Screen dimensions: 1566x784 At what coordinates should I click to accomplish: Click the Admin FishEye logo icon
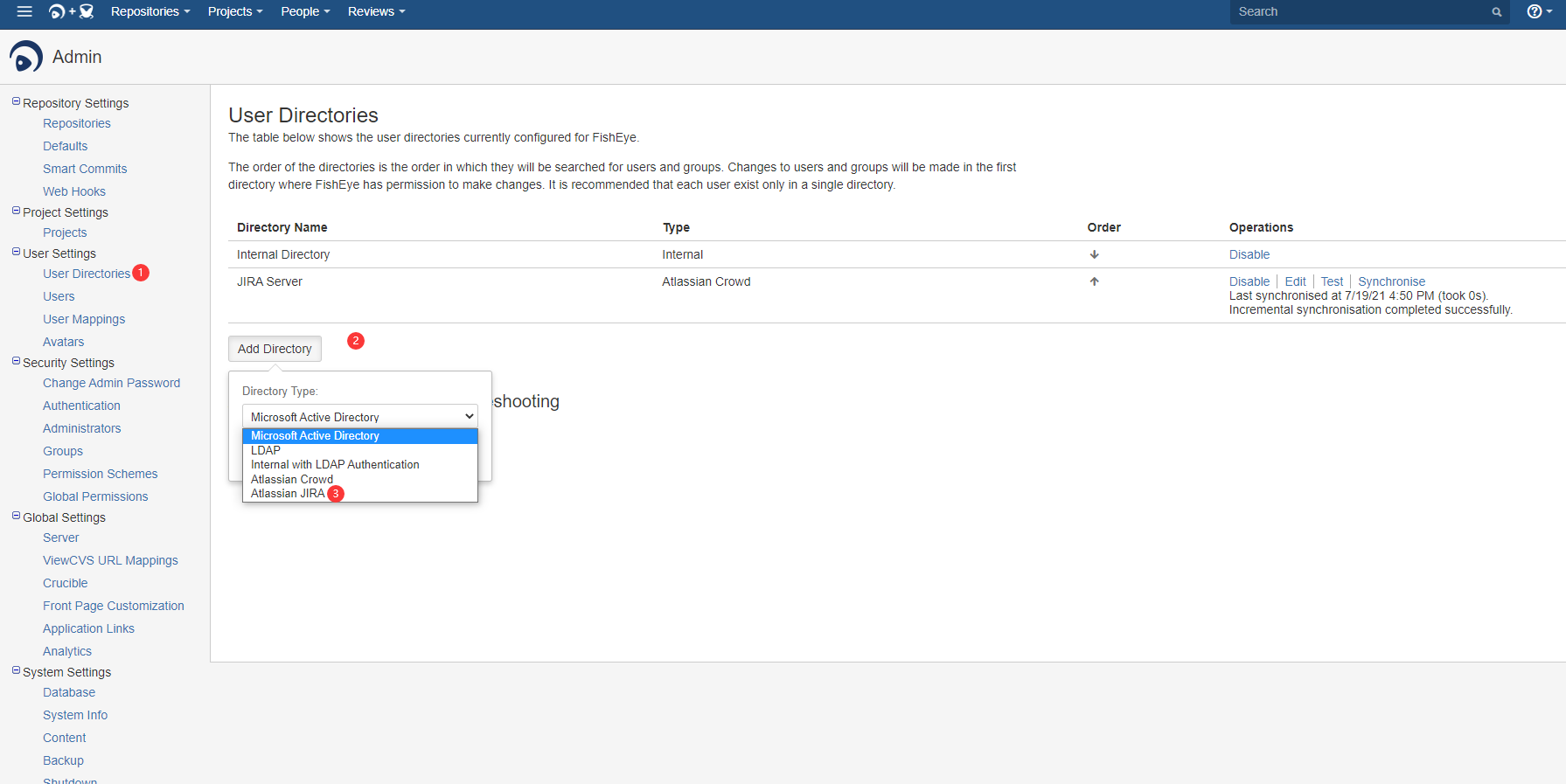coord(26,57)
